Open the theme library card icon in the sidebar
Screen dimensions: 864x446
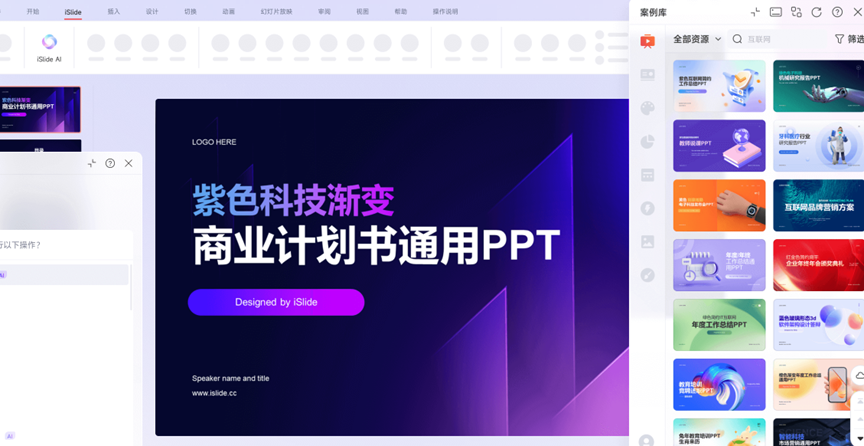(647, 75)
